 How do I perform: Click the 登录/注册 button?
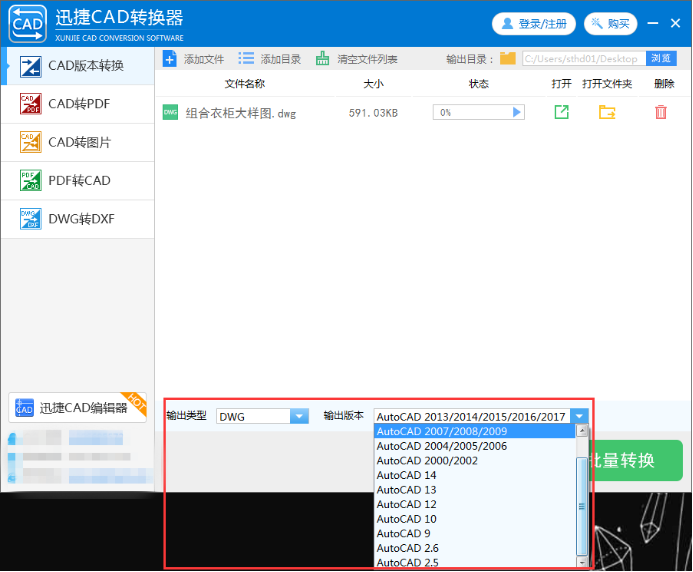(x=533, y=23)
